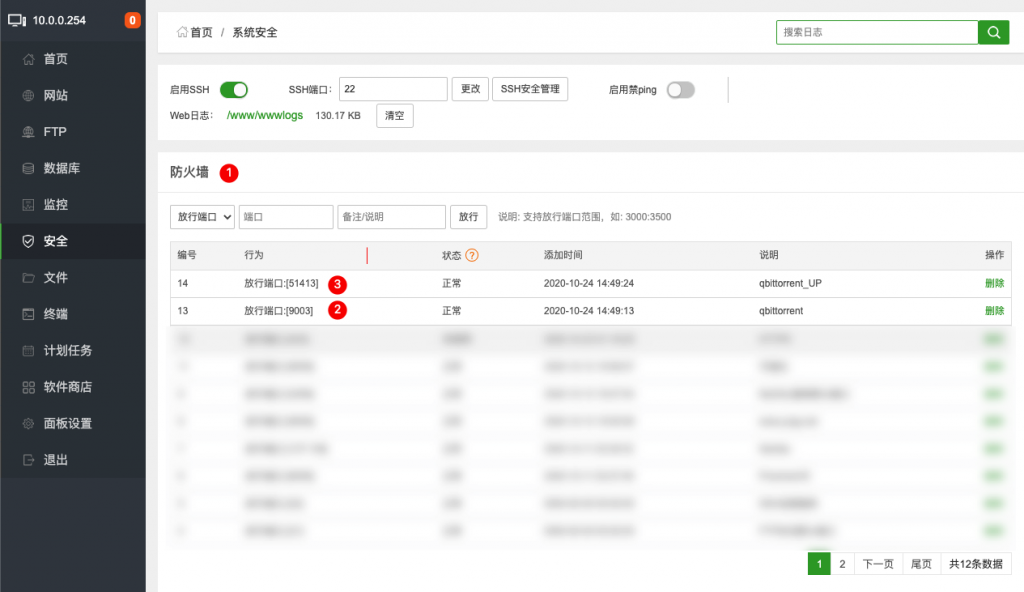Image resolution: width=1024 pixels, height=592 pixels.
Task: Open SSH安全管理 button
Action: 530,89
